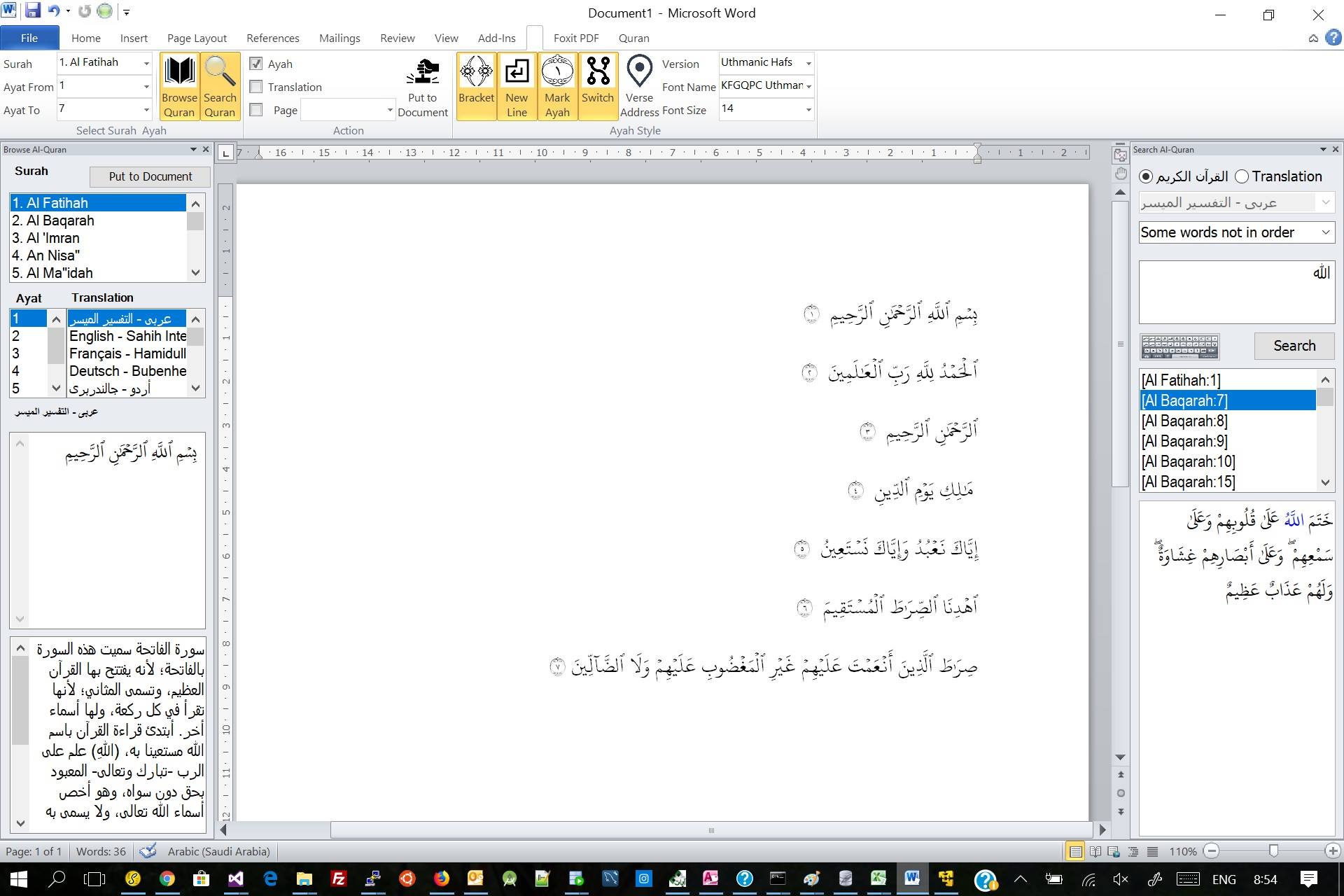
Task: Open the Excel taskbar icon
Action: click(x=878, y=879)
